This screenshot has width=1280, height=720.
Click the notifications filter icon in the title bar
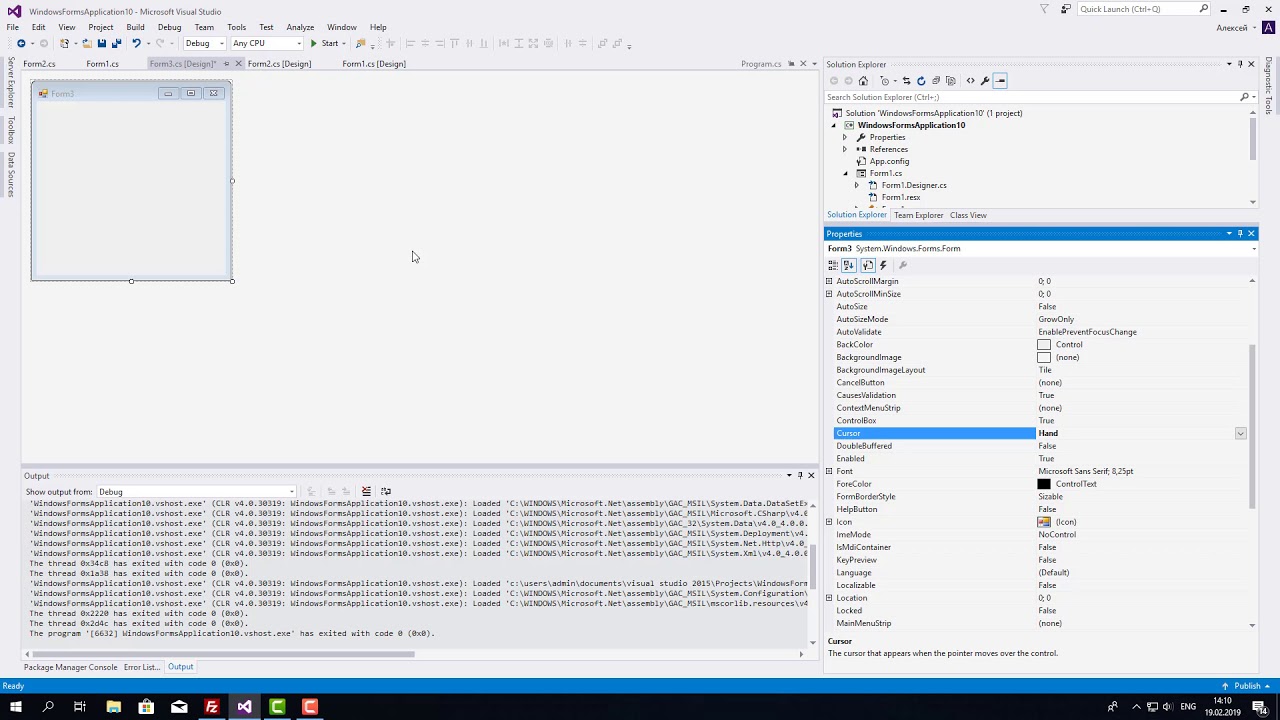[x=1044, y=9]
